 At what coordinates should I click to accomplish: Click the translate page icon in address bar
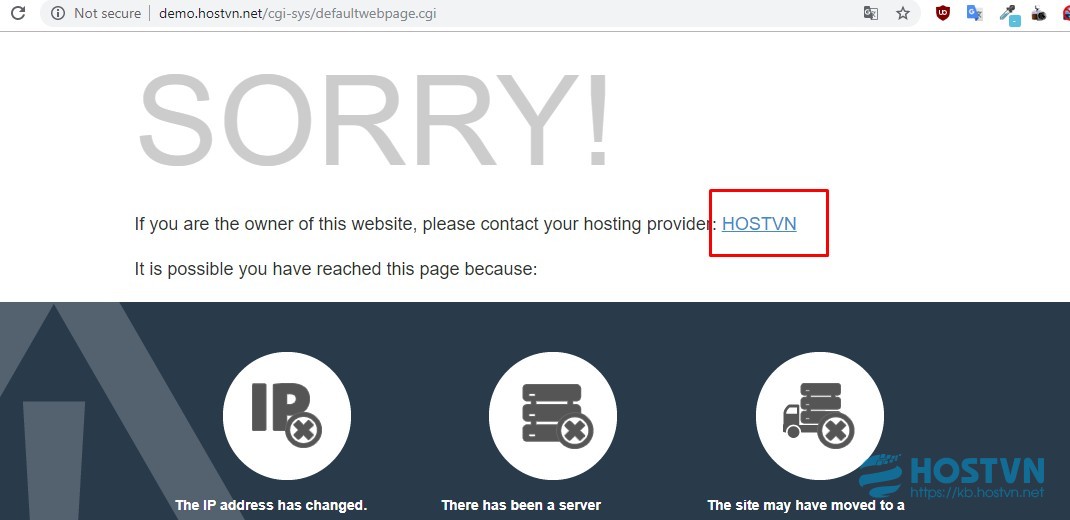click(871, 13)
